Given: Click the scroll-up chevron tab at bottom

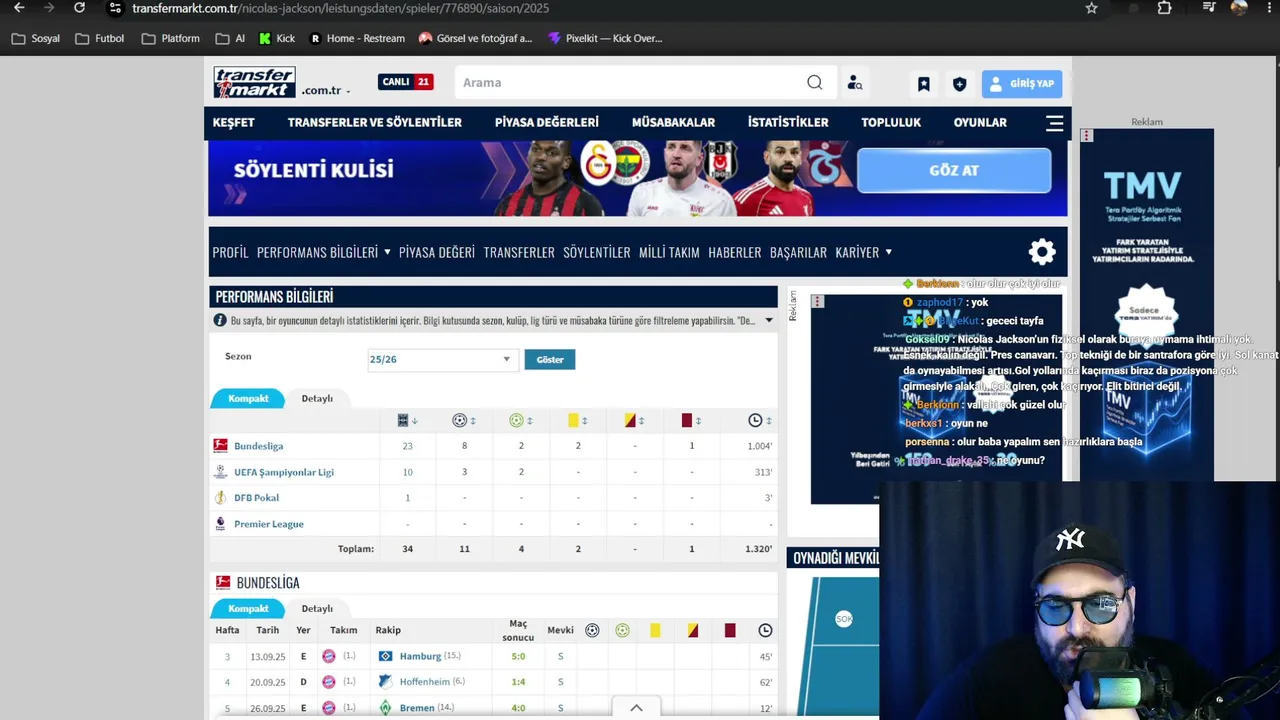Looking at the screenshot, I should point(636,708).
